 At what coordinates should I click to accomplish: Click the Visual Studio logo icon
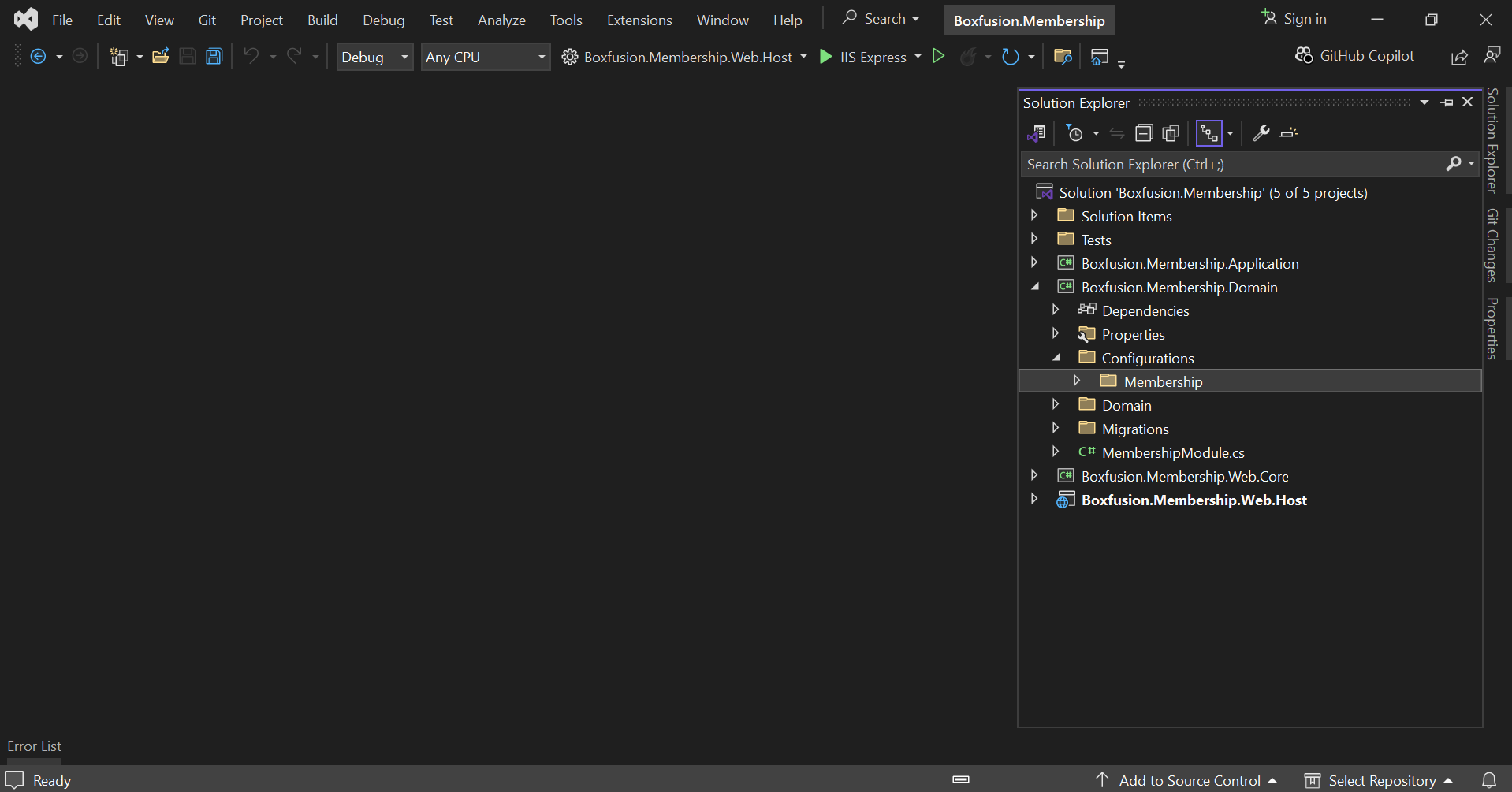pos(26,19)
